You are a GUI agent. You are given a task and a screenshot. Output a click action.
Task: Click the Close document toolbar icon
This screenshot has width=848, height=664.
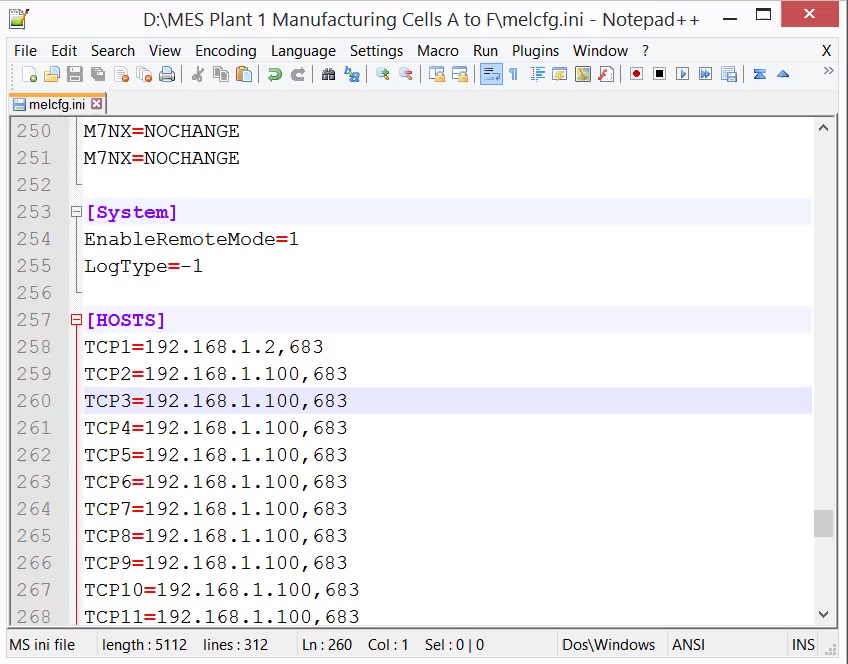(121, 74)
